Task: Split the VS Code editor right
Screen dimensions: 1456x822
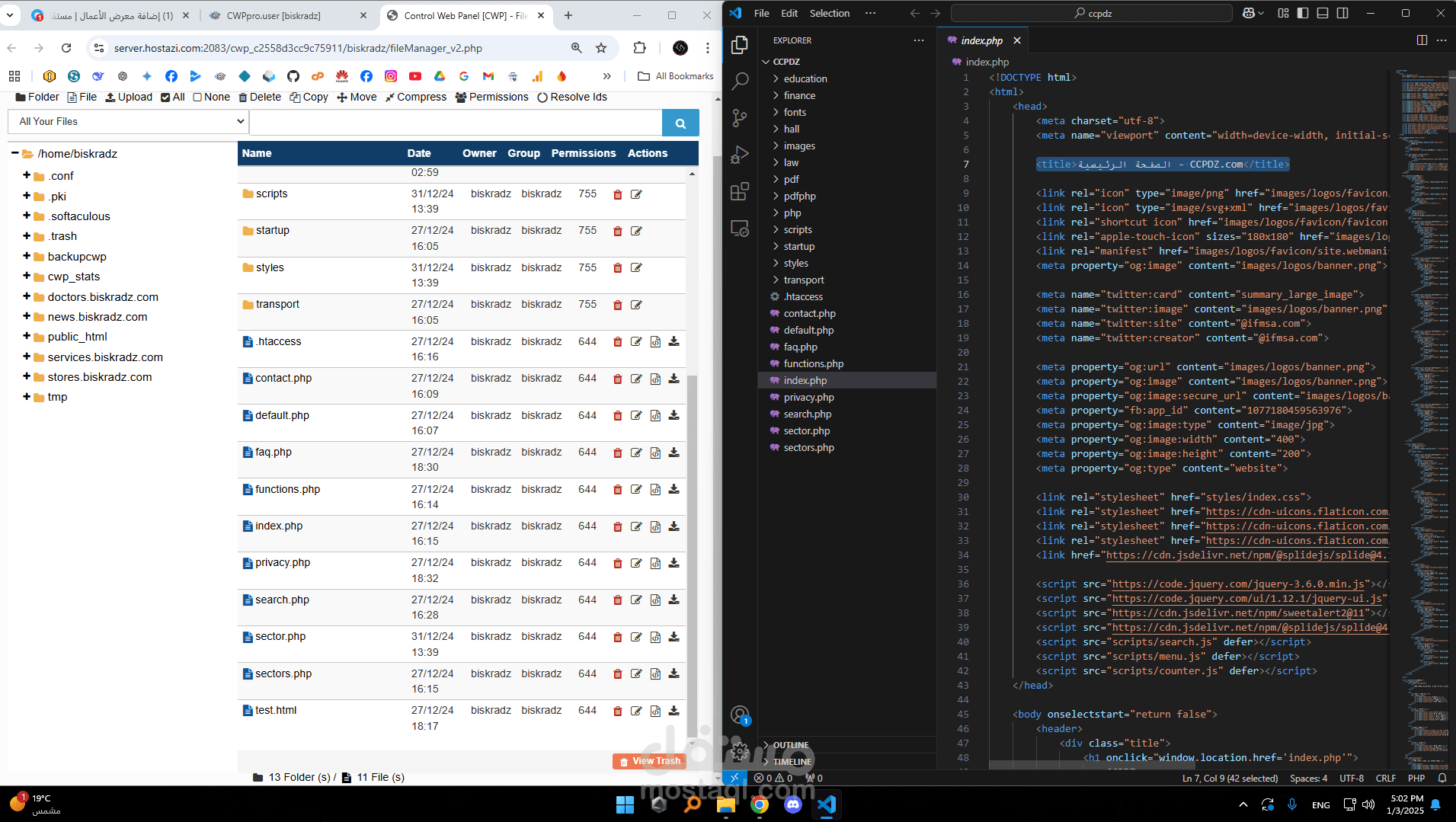Action: pos(1421,40)
